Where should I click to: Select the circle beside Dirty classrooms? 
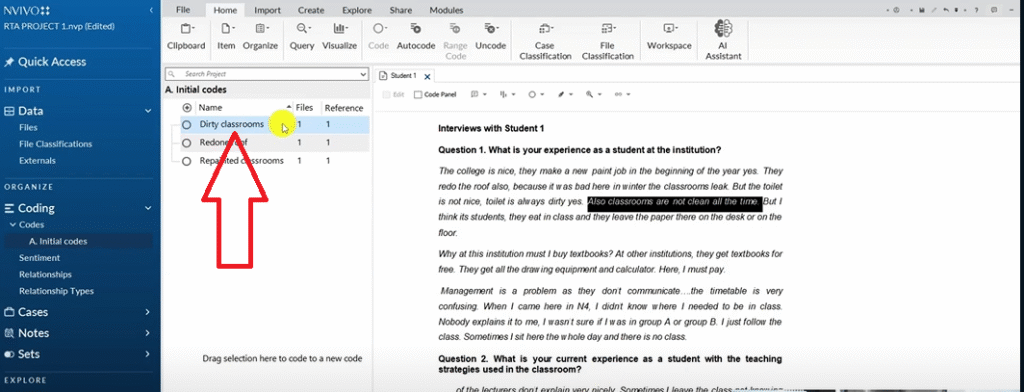point(187,124)
